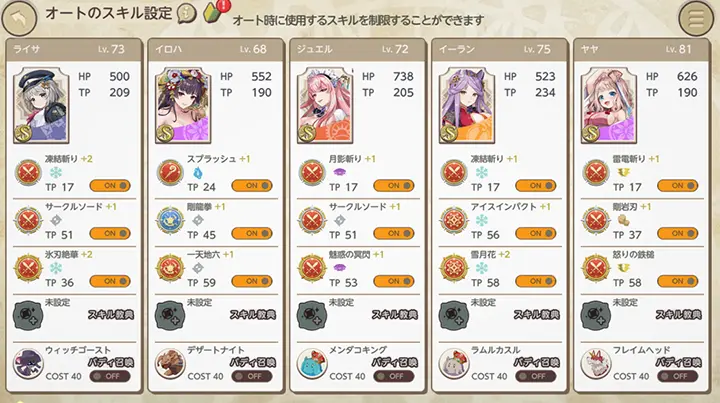720x403 pixels.
Task: Click イロハ's スプラッシュ skill icon
Action: tap(170, 173)
